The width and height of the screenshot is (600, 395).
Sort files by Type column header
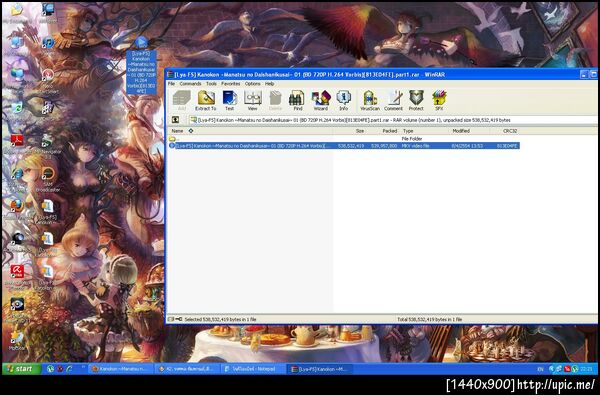click(425, 131)
